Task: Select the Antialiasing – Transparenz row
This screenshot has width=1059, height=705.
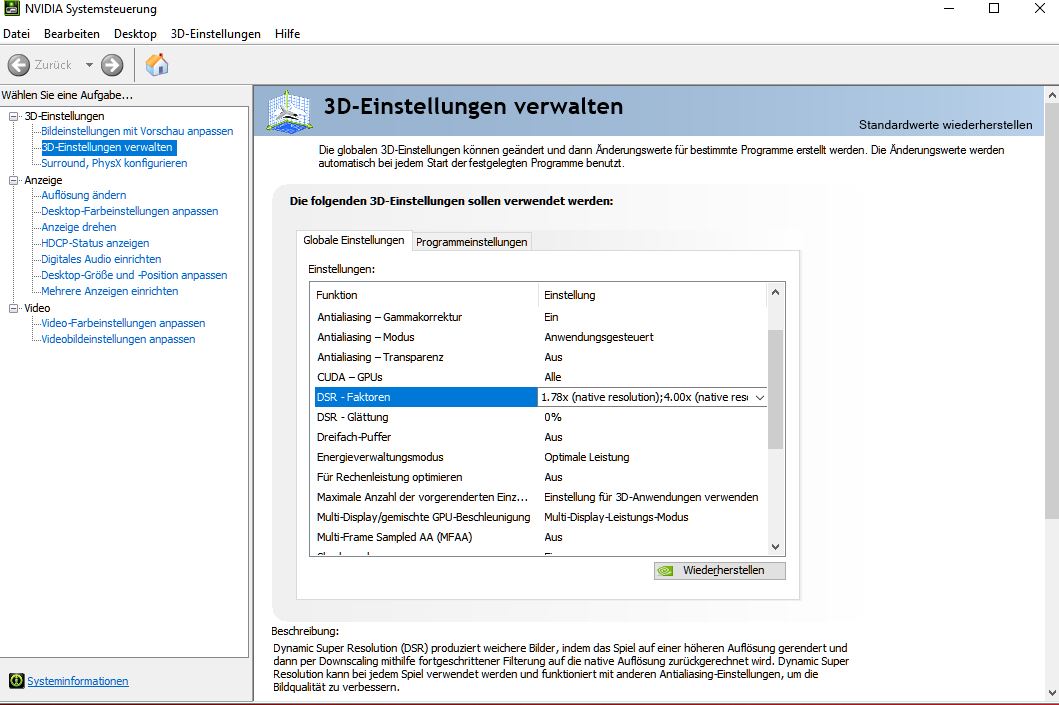Action: point(540,357)
